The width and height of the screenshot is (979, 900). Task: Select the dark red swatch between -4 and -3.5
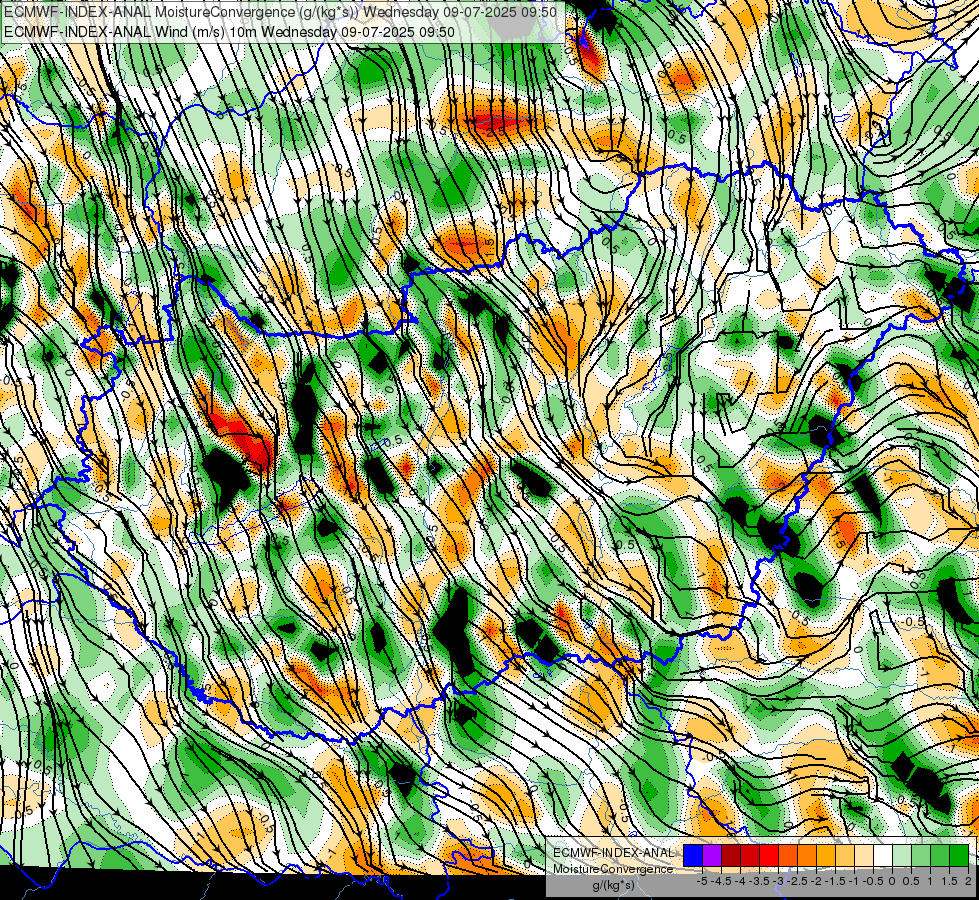point(750,856)
